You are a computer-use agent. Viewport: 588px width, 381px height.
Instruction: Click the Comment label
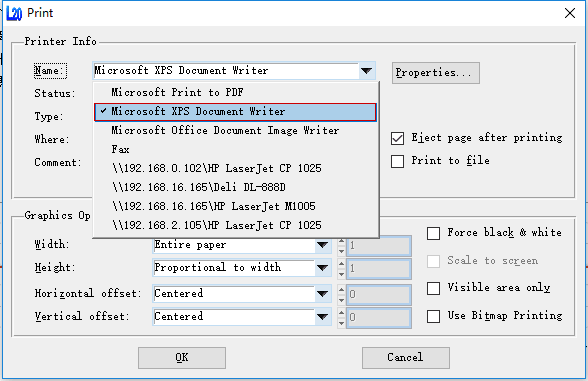(x=58, y=163)
